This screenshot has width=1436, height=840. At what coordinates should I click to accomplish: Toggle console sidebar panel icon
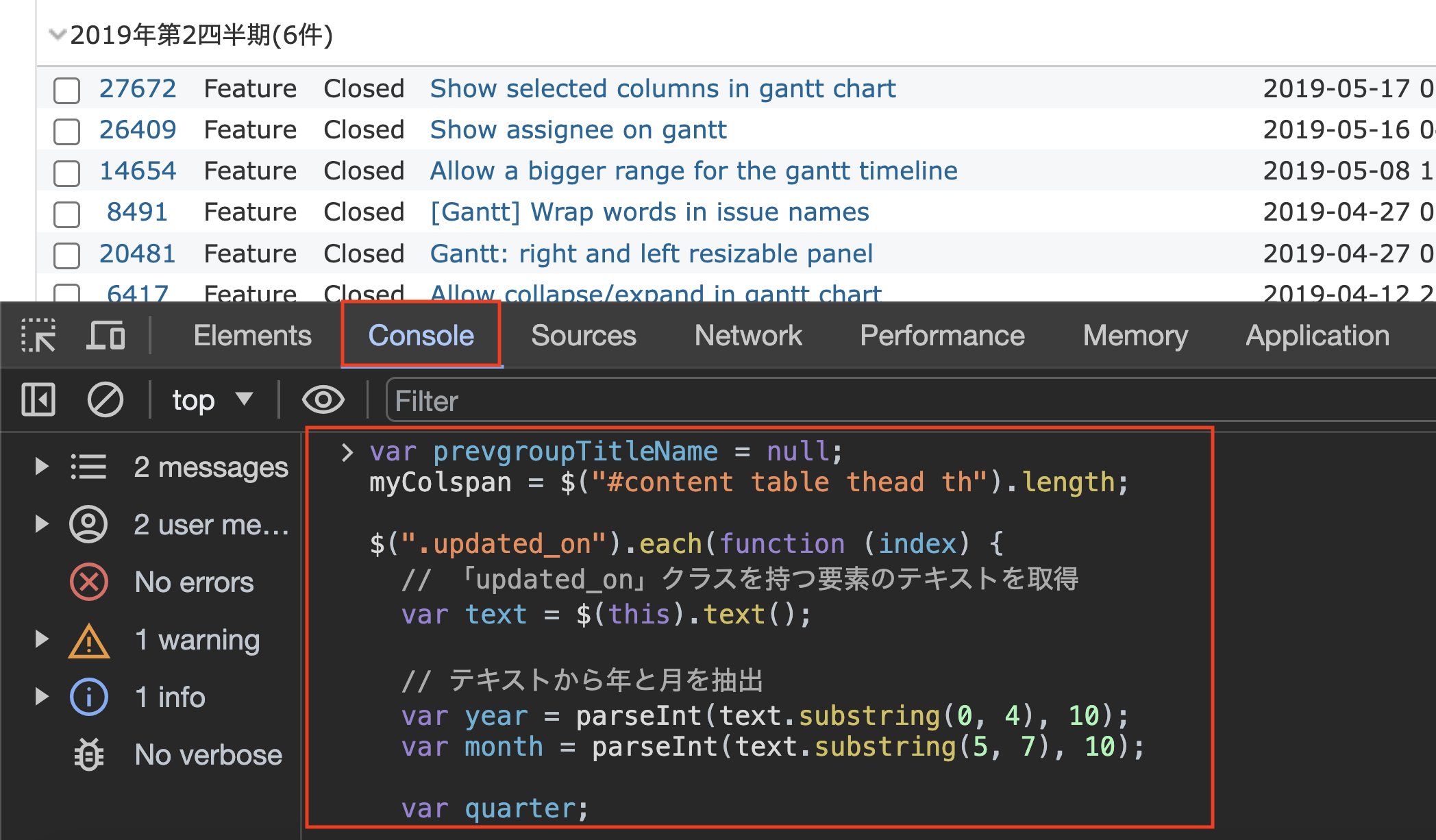(38, 399)
